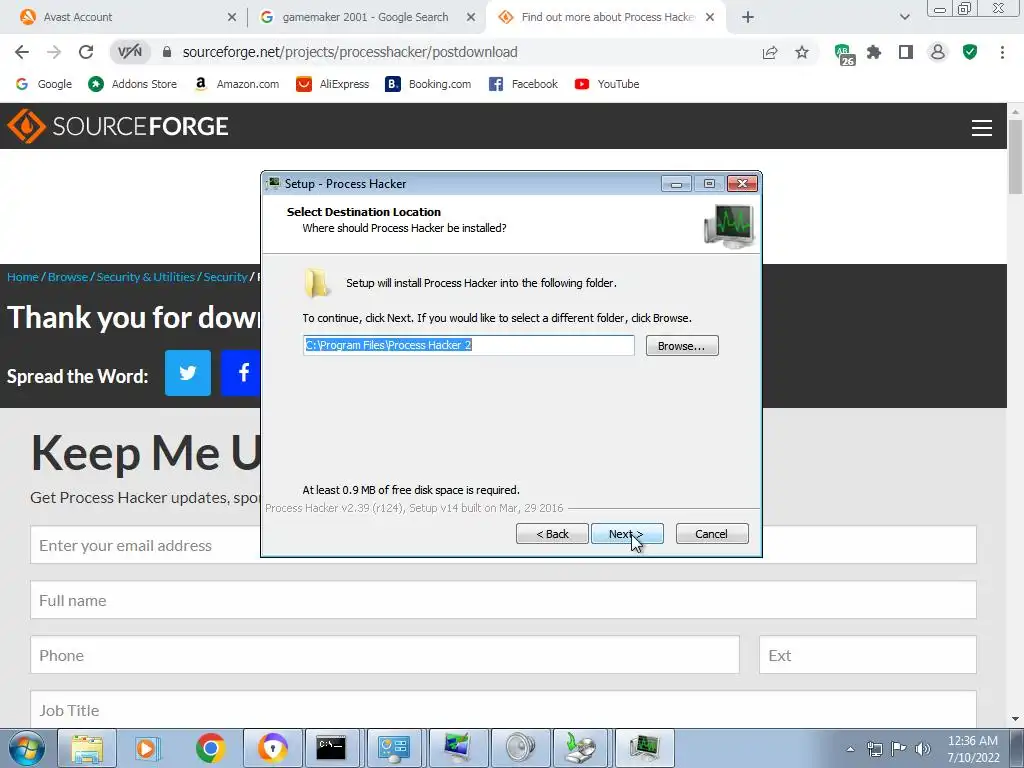Close the gamemaker 2001 Google Search tab
This screenshot has width=1024, height=768.
[471, 18]
